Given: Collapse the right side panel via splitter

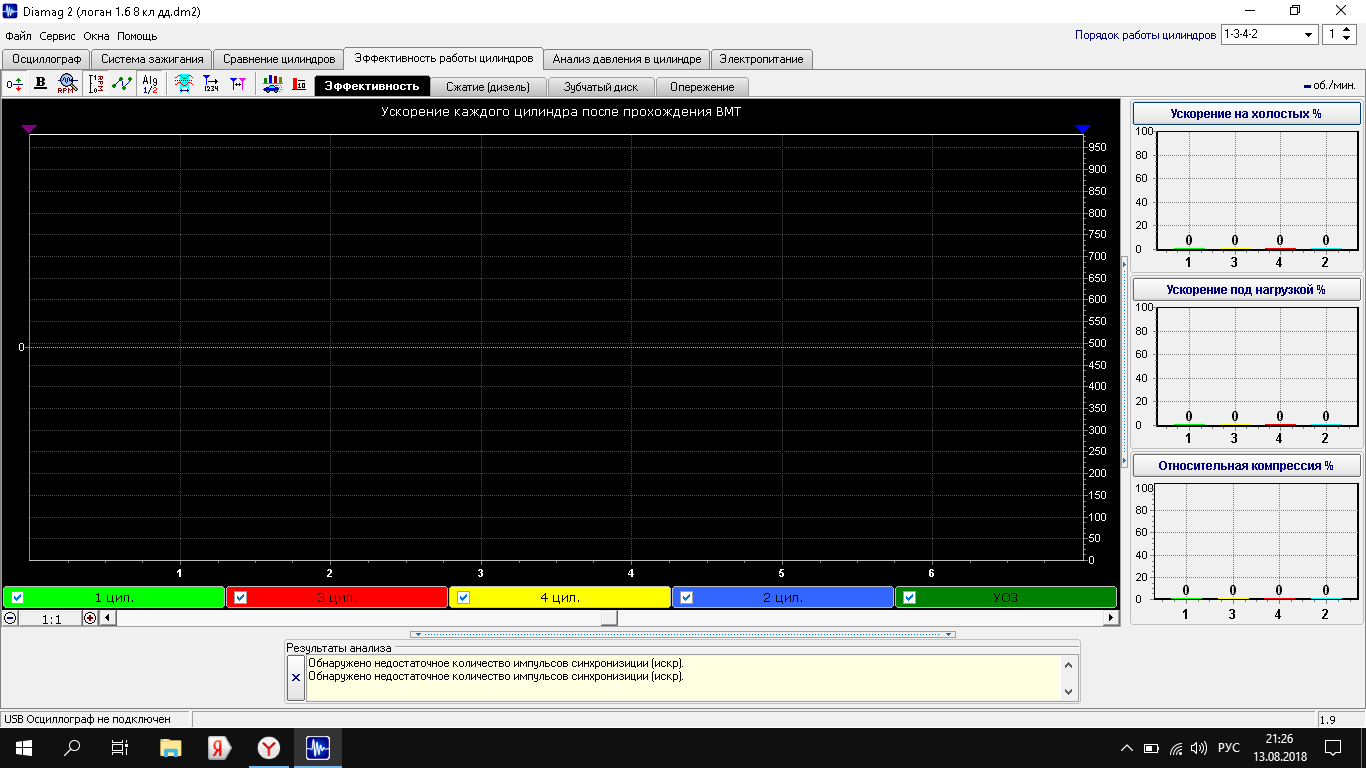Looking at the screenshot, I should click(1124, 360).
